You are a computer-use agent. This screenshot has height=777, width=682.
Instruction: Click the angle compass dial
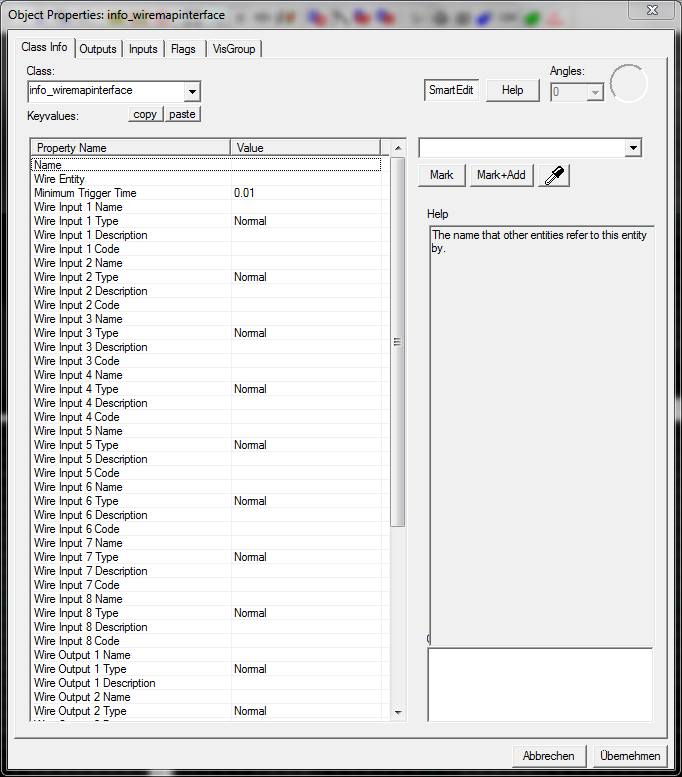point(628,84)
